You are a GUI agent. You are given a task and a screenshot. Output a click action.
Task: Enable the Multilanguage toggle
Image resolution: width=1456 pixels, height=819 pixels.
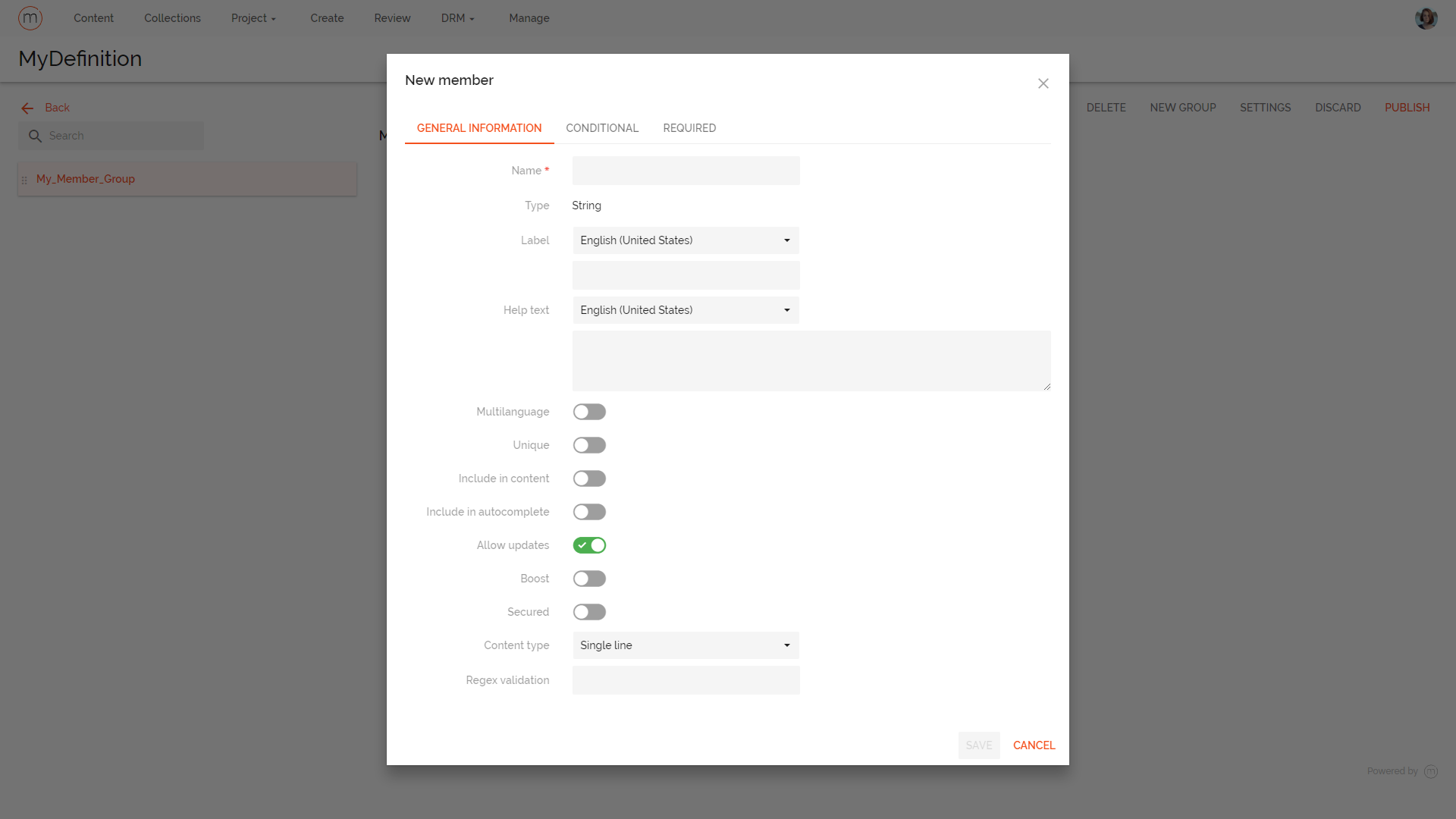[589, 412]
